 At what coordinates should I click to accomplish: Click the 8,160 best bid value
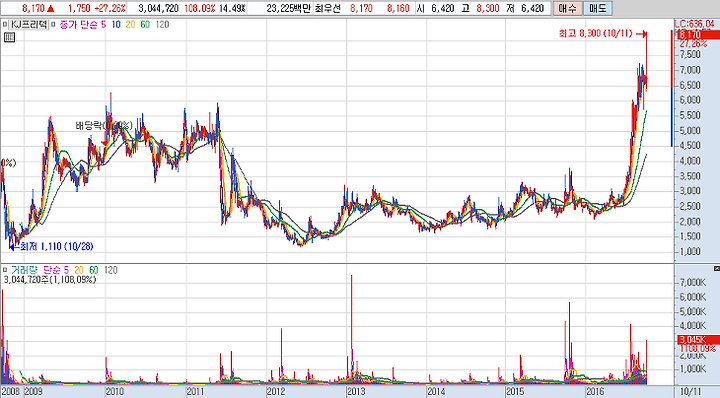pyautogui.click(x=398, y=8)
